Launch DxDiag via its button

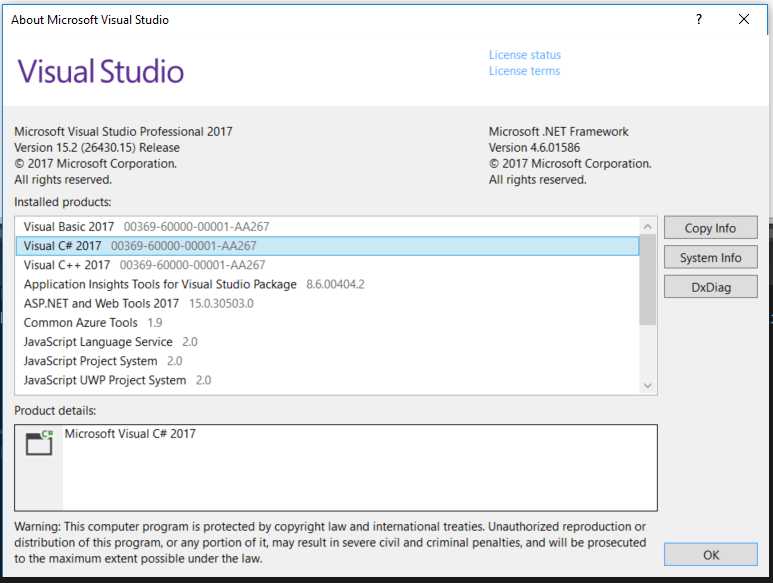point(710,287)
